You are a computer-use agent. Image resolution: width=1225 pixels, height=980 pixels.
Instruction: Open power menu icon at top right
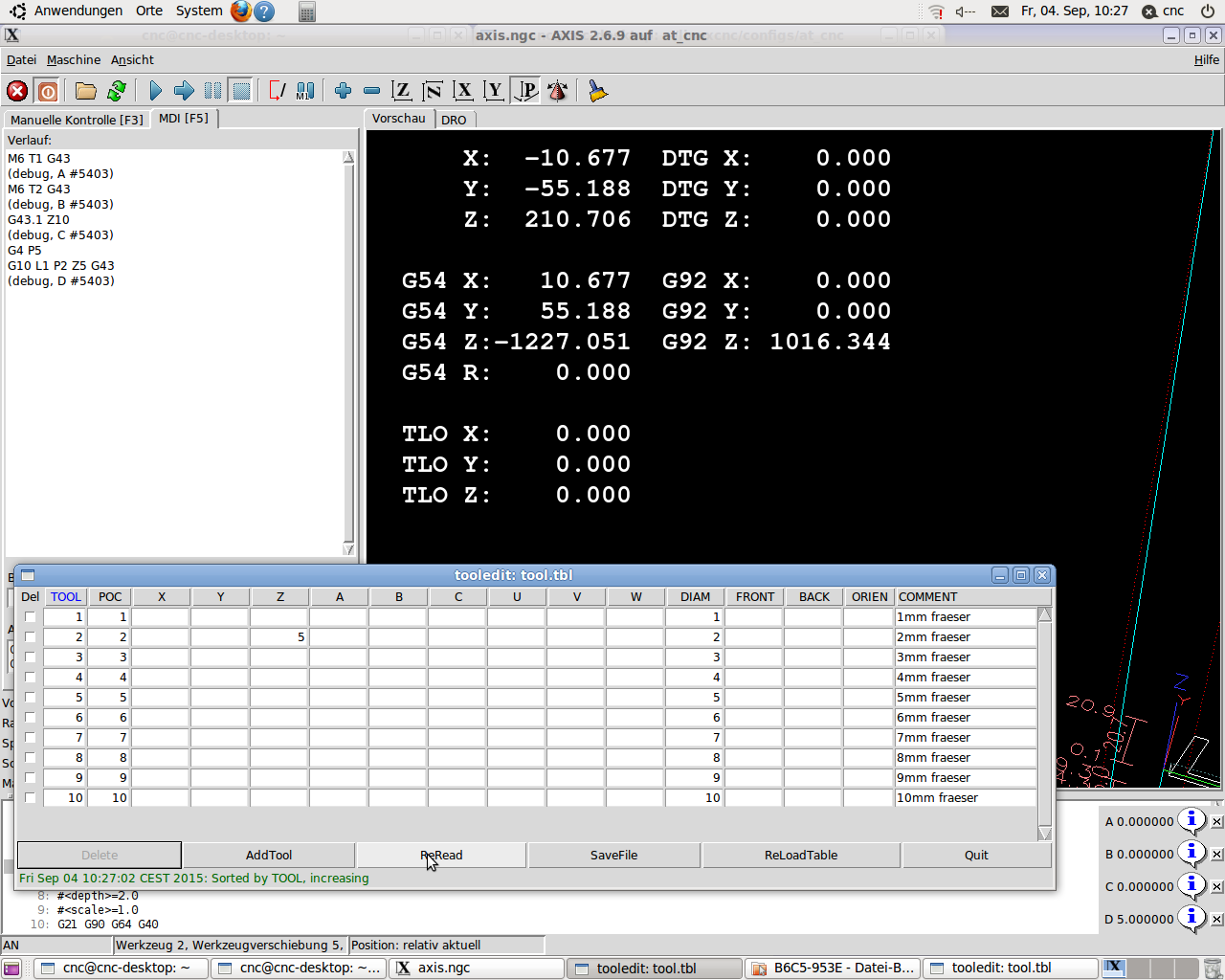(1208, 11)
